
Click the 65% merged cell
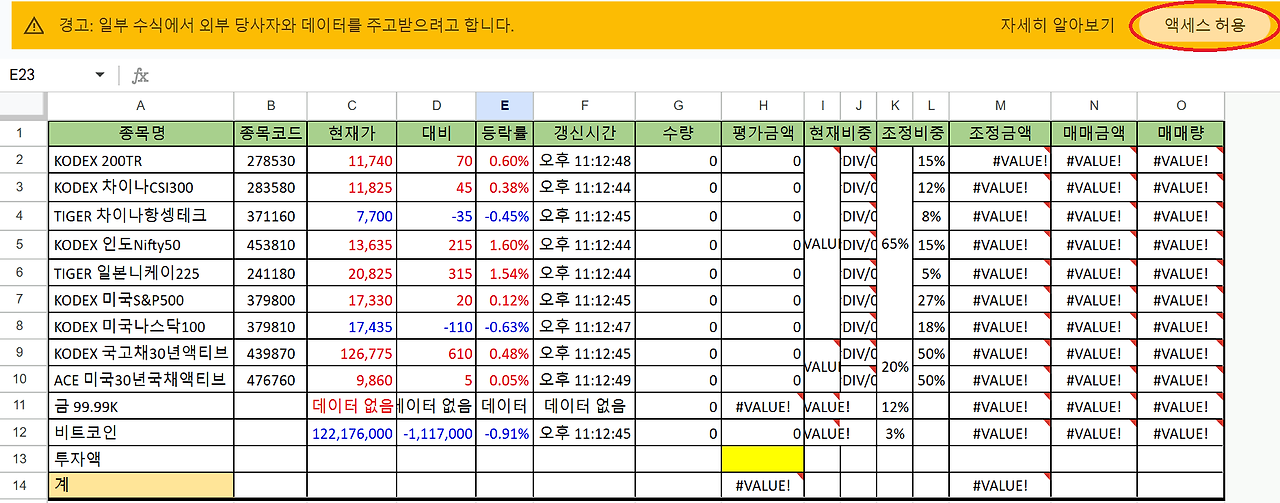pos(895,244)
